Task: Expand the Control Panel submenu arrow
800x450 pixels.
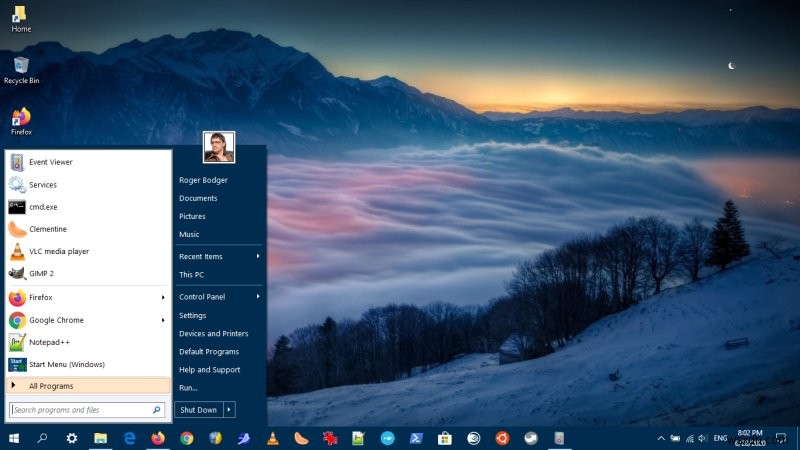Action: point(258,296)
